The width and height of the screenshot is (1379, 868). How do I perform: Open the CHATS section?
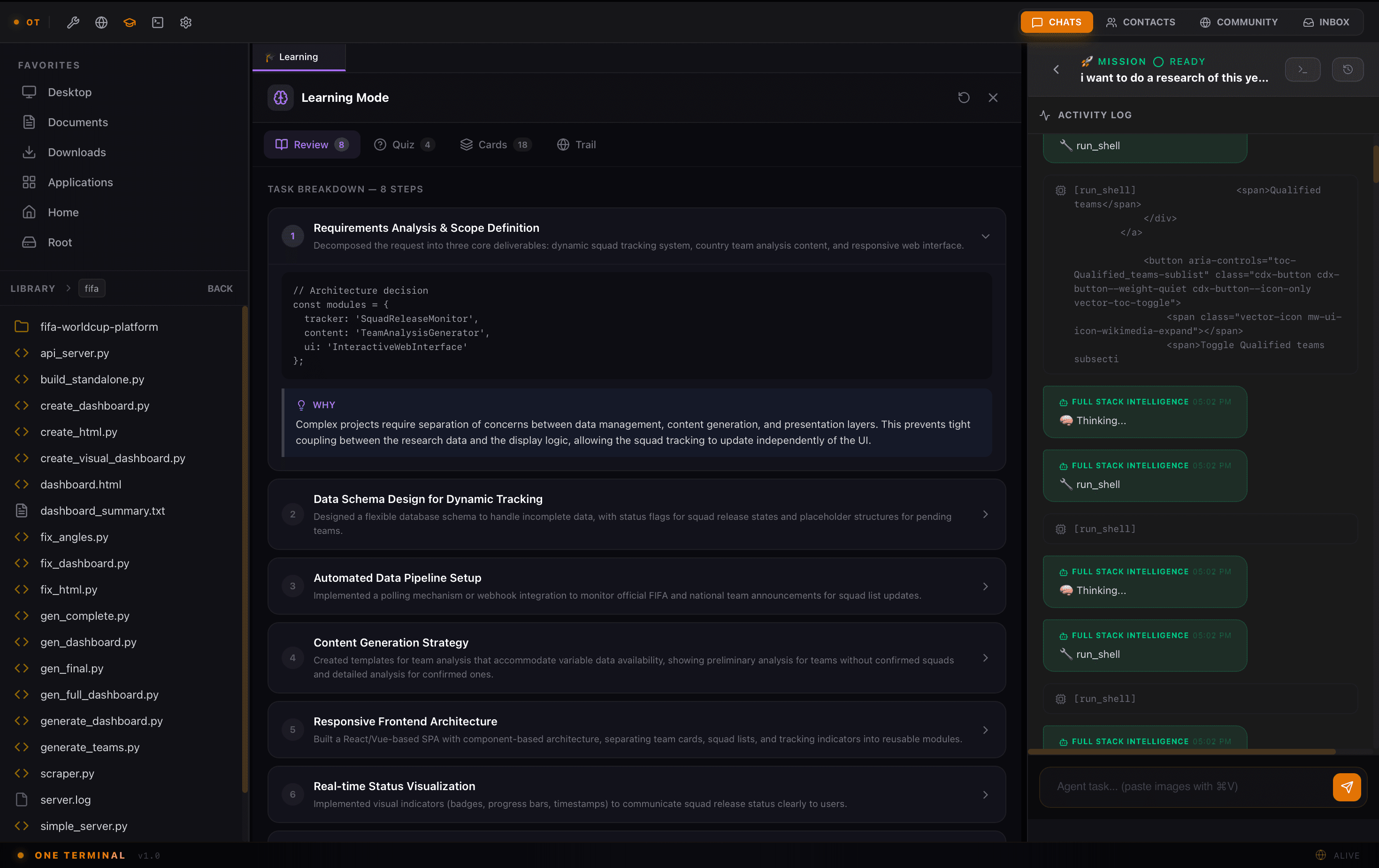pos(1057,23)
